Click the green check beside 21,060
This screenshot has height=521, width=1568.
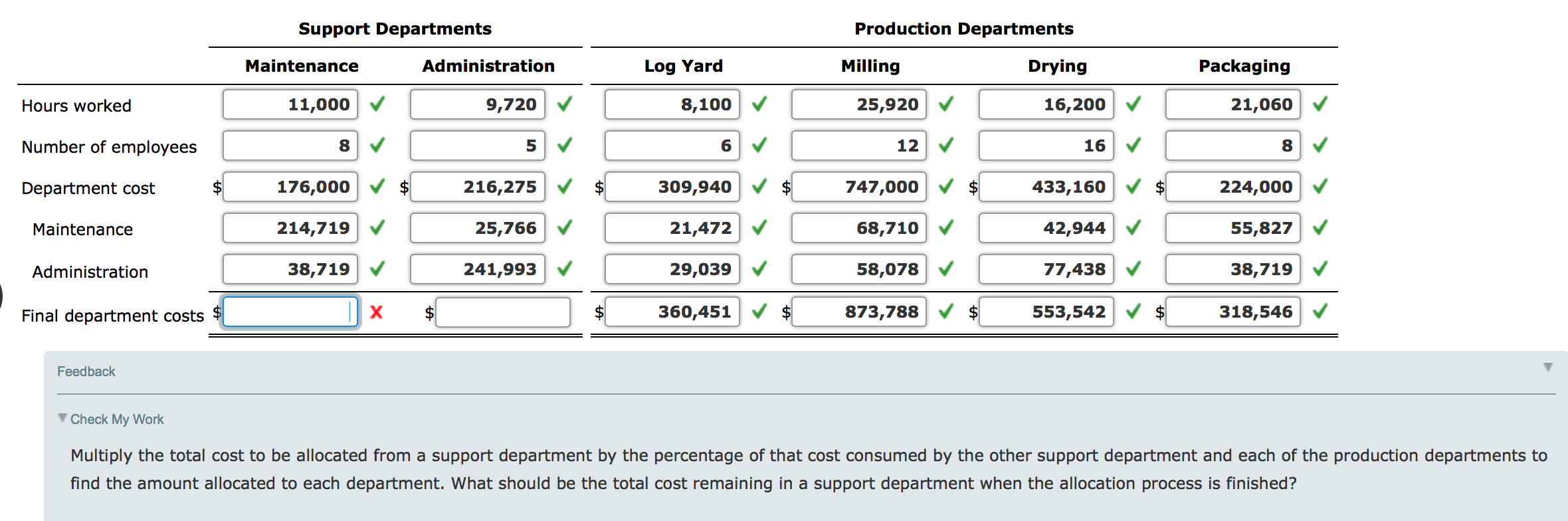[1320, 104]
